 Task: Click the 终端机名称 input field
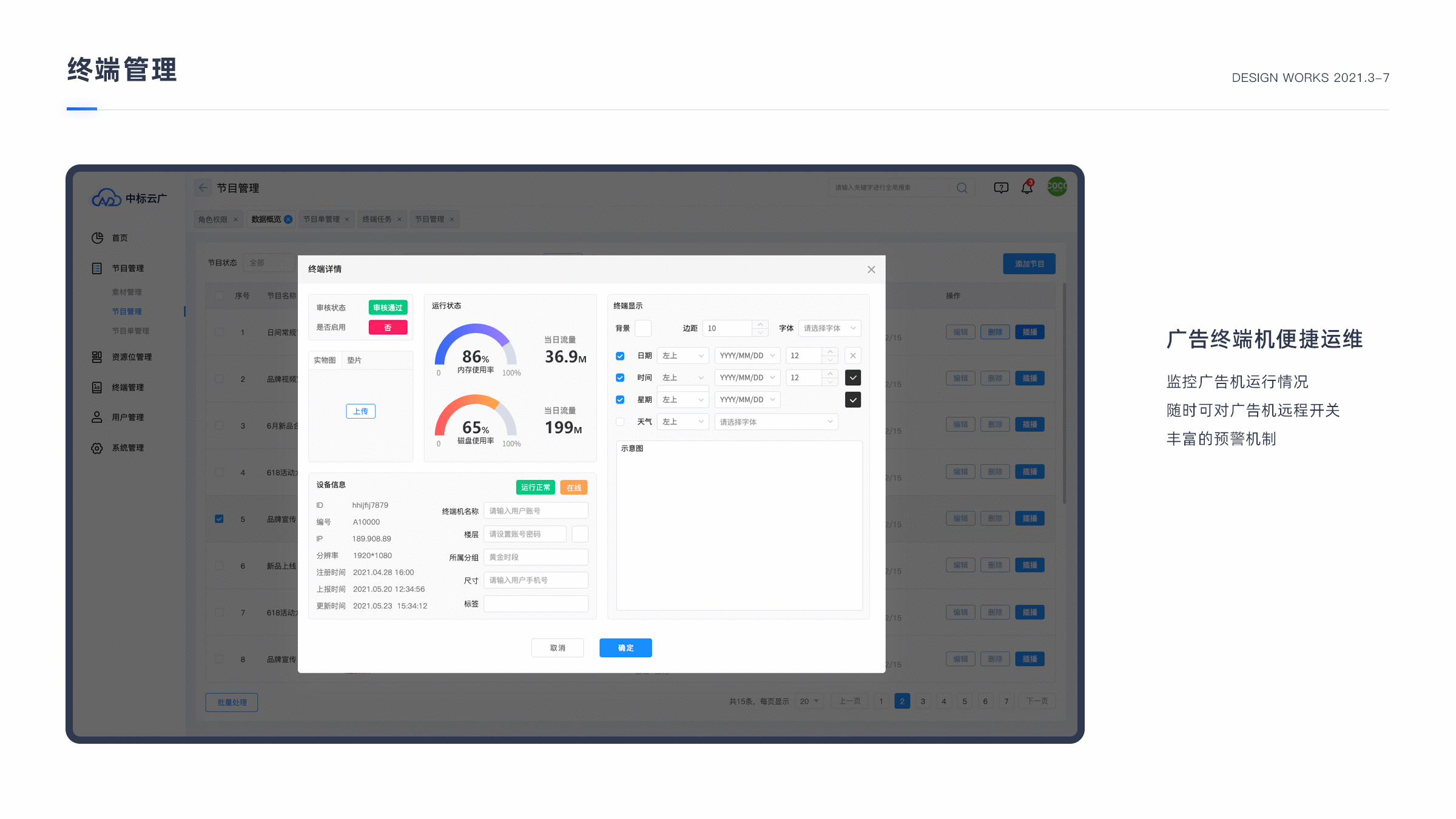[x=536, y=511]
